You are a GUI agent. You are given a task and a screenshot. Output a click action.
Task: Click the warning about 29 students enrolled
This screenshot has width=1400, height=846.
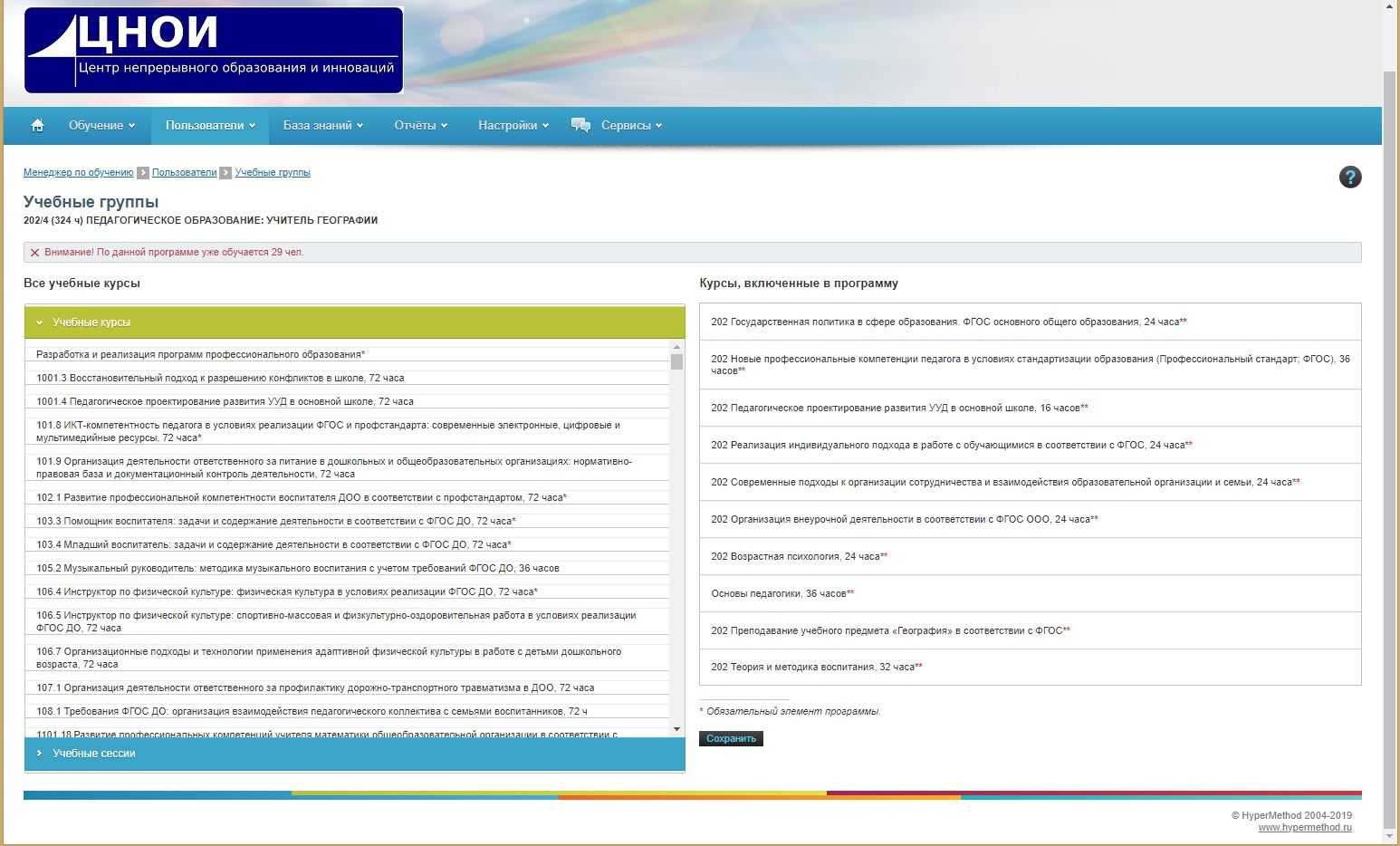(692, 253)
